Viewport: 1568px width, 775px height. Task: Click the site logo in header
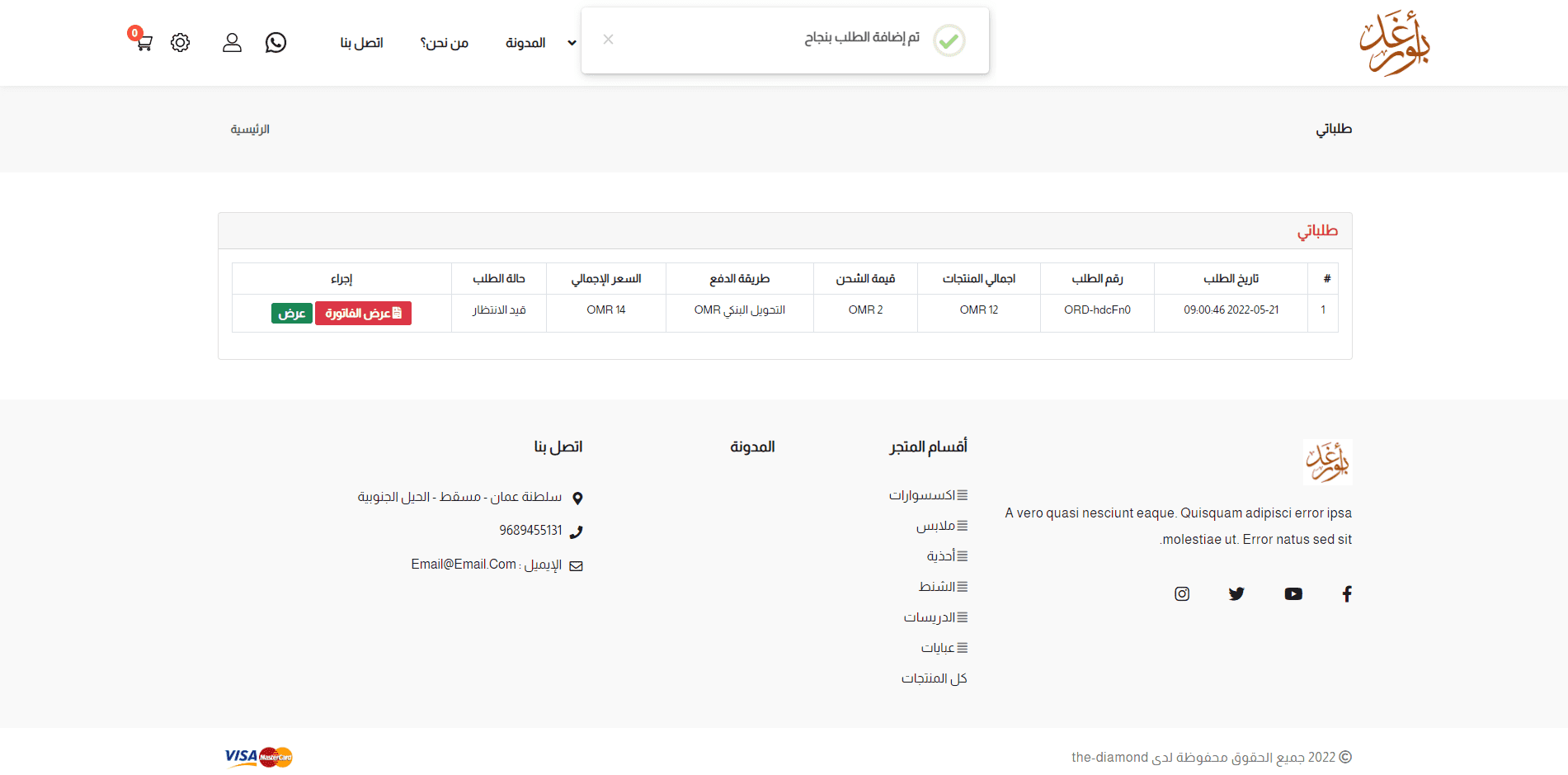tap(1394, 43)
